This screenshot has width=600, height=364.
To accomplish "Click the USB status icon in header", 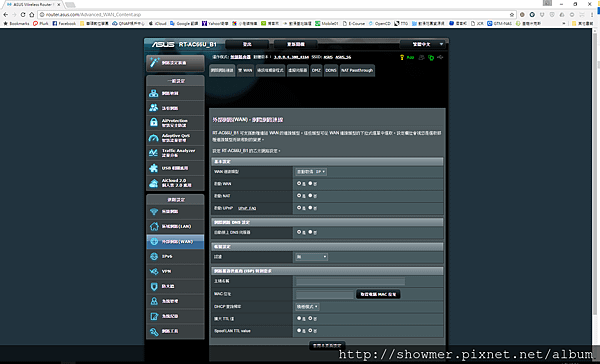I will tap(440, 57).
